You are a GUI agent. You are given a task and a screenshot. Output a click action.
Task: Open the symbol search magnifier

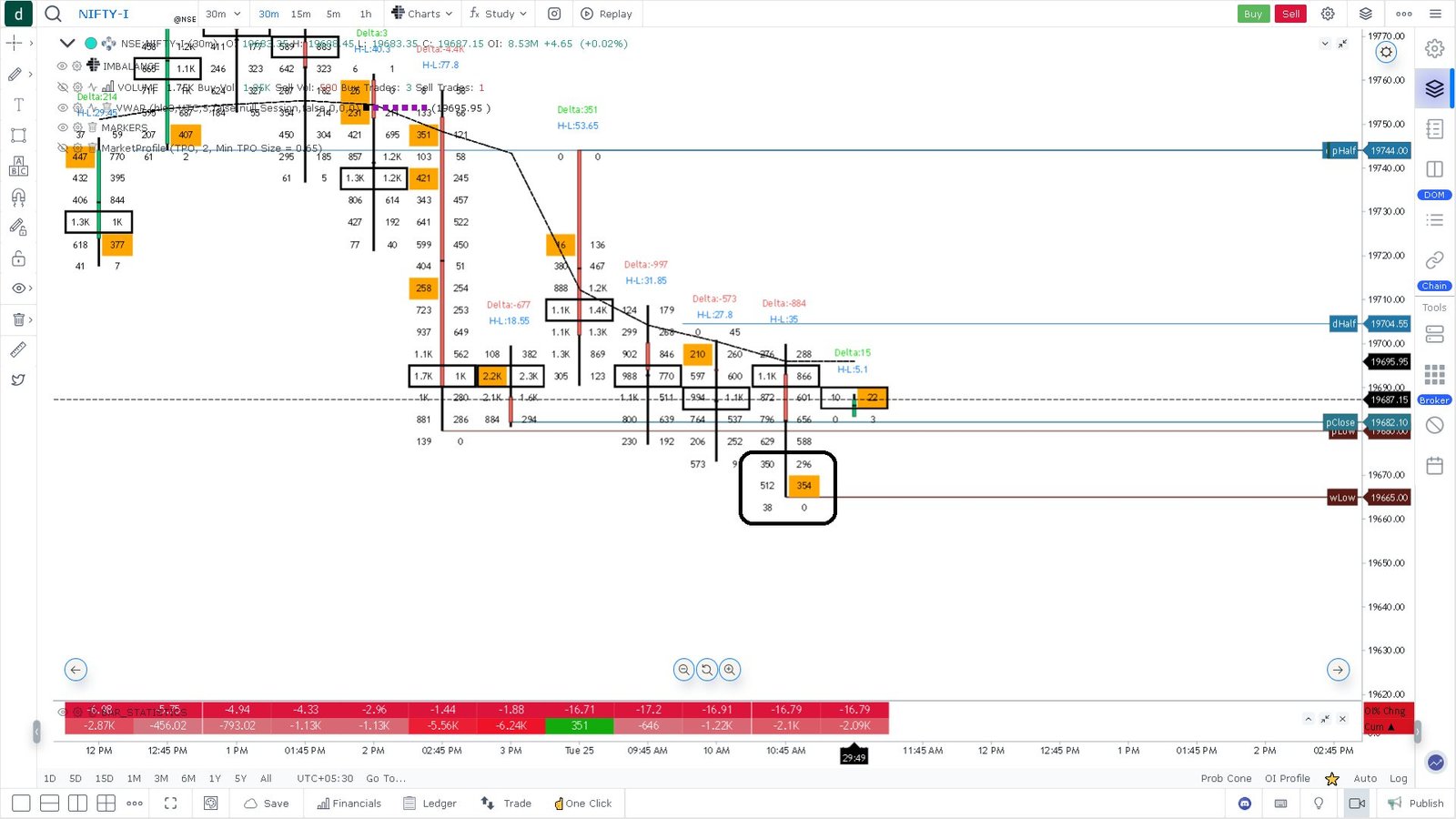pos(54,14)
